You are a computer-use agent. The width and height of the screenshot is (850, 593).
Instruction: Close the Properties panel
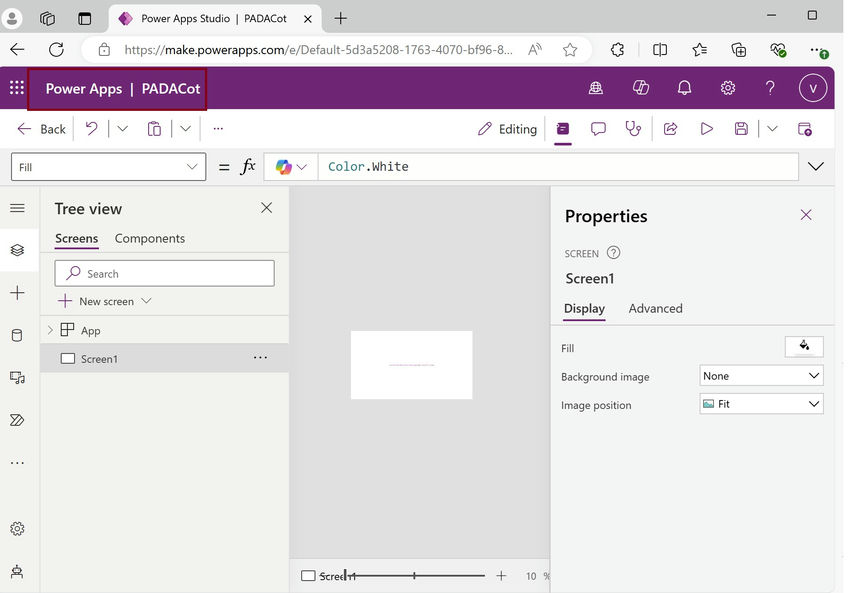[x=806, y=215]
